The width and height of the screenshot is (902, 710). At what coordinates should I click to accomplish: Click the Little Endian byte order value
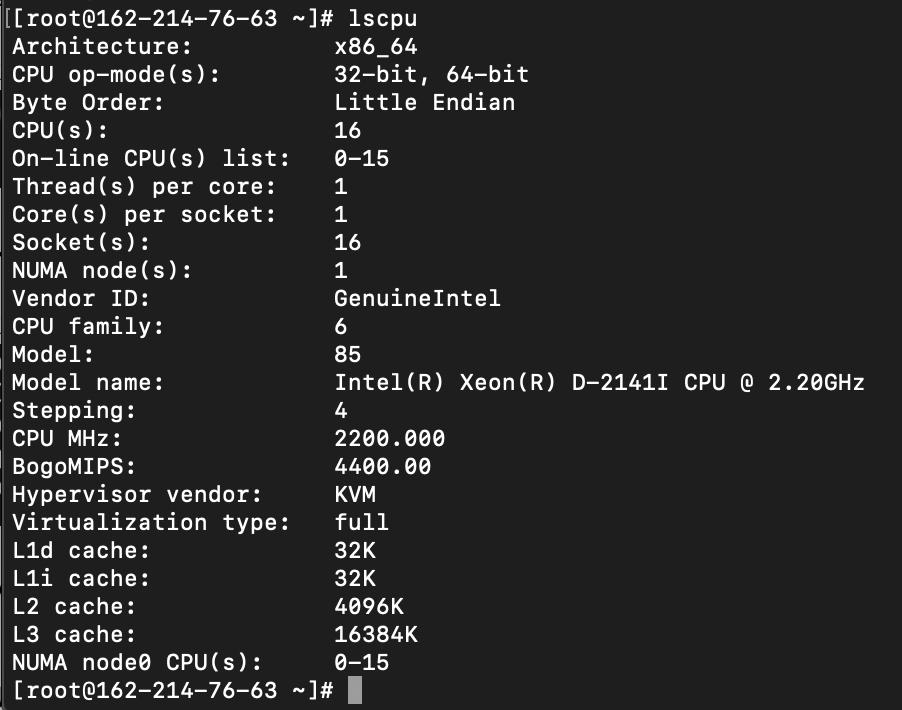click(424, 102)
